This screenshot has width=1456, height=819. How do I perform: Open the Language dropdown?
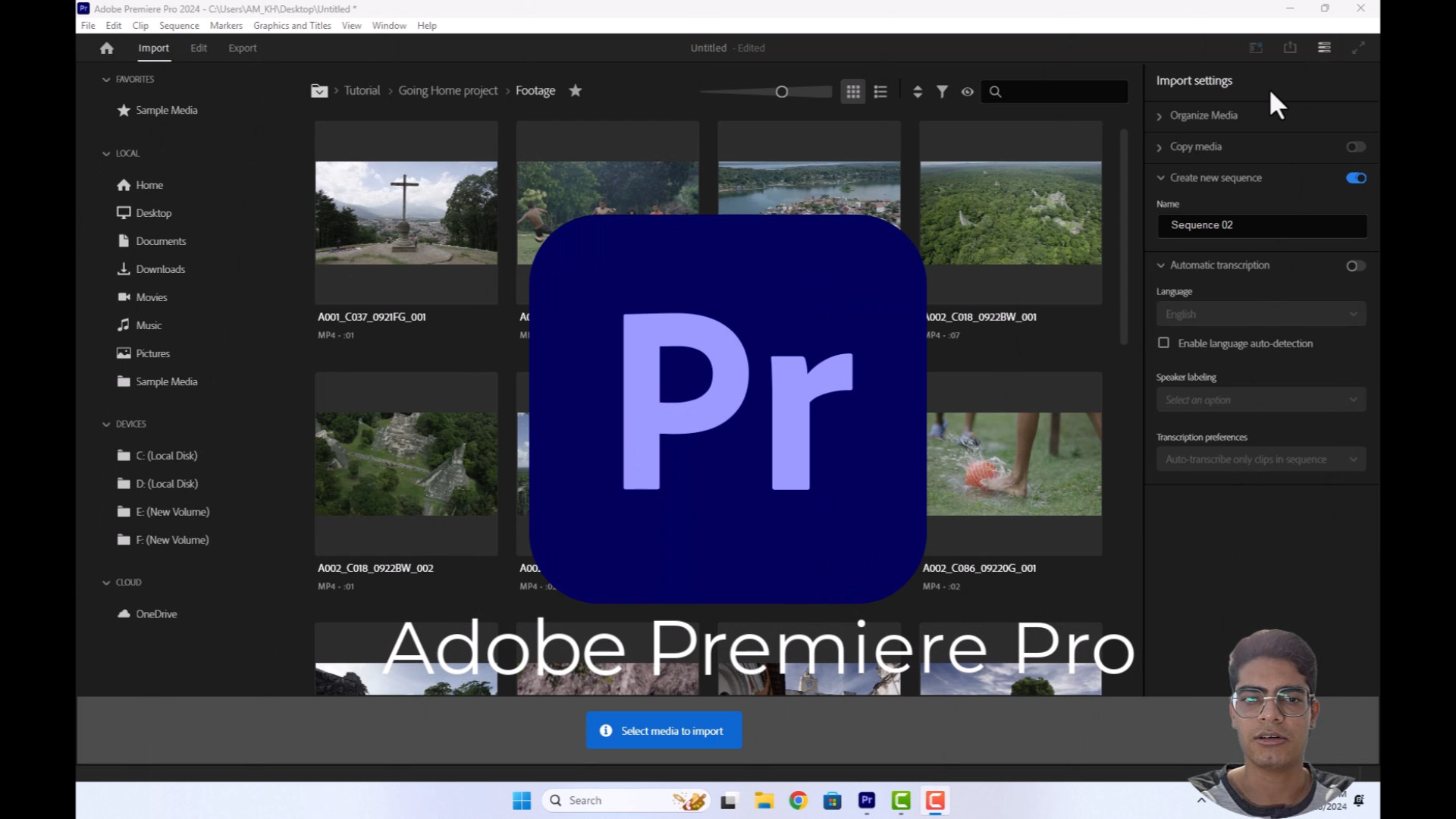(x=1261, y=314)
